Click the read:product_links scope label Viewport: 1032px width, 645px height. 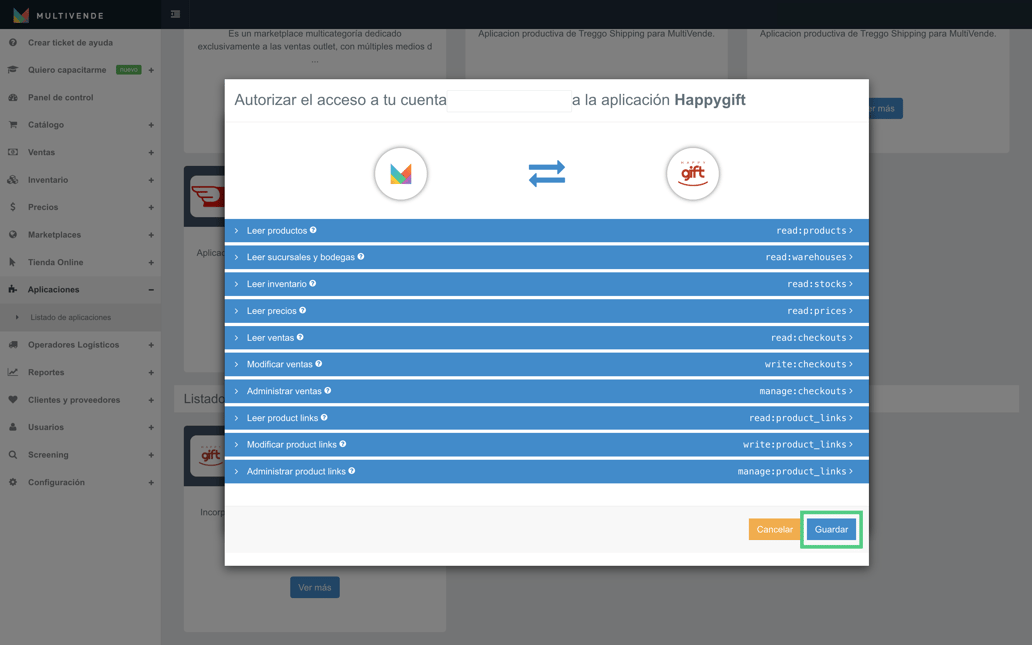tap(798, 418)
